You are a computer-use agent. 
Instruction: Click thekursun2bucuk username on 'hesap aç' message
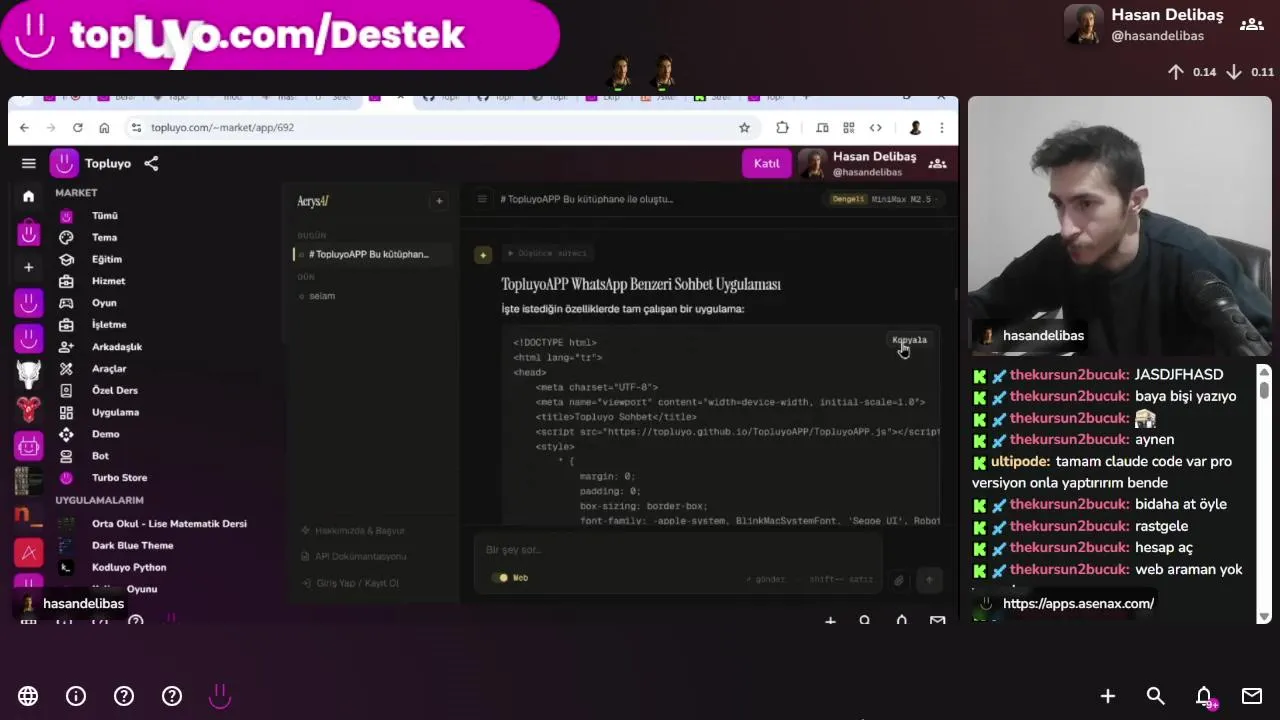pyautogui.click(x=1069, y=548)
